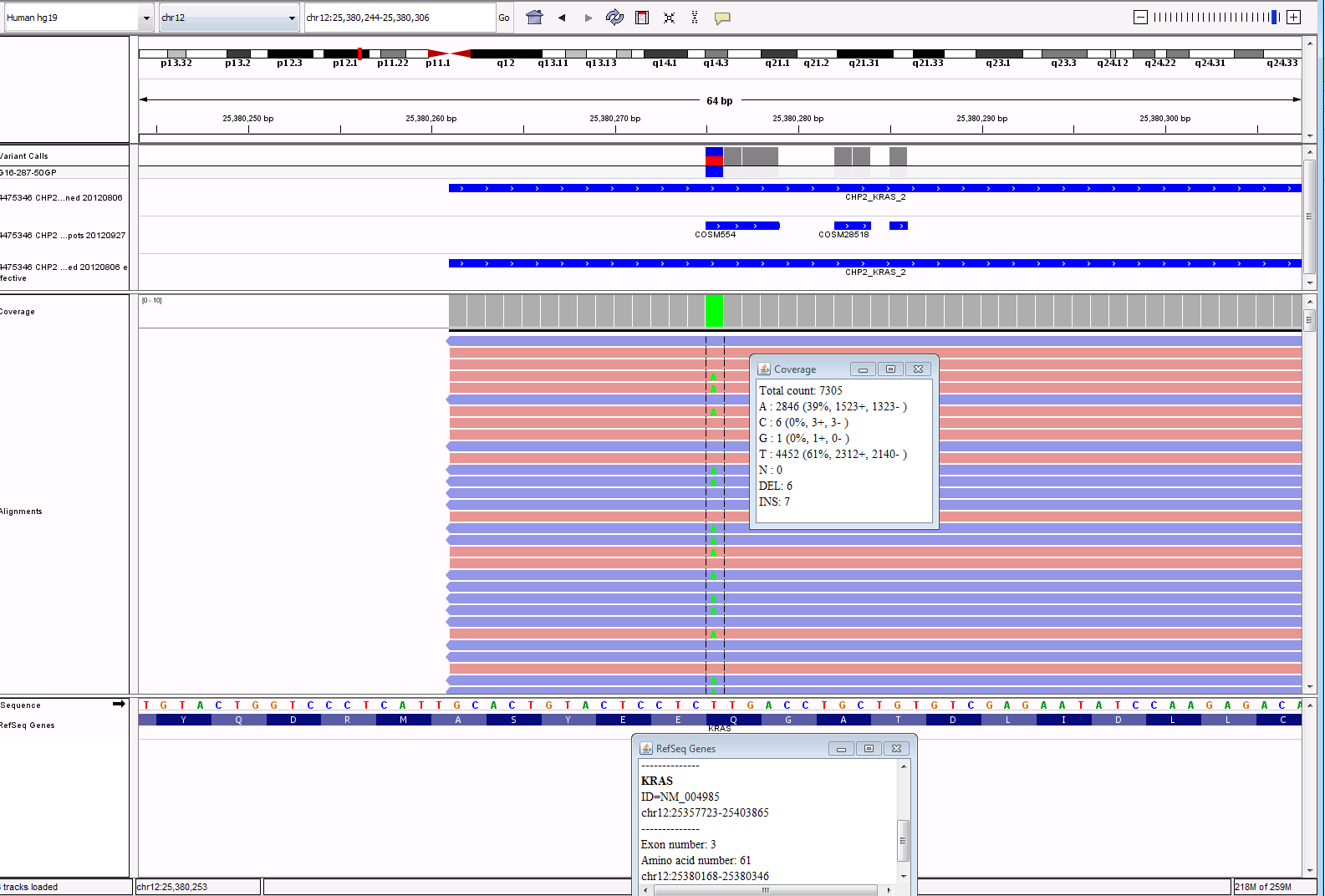
Task: Go forward to next locus
Action: tap(589, 18)
